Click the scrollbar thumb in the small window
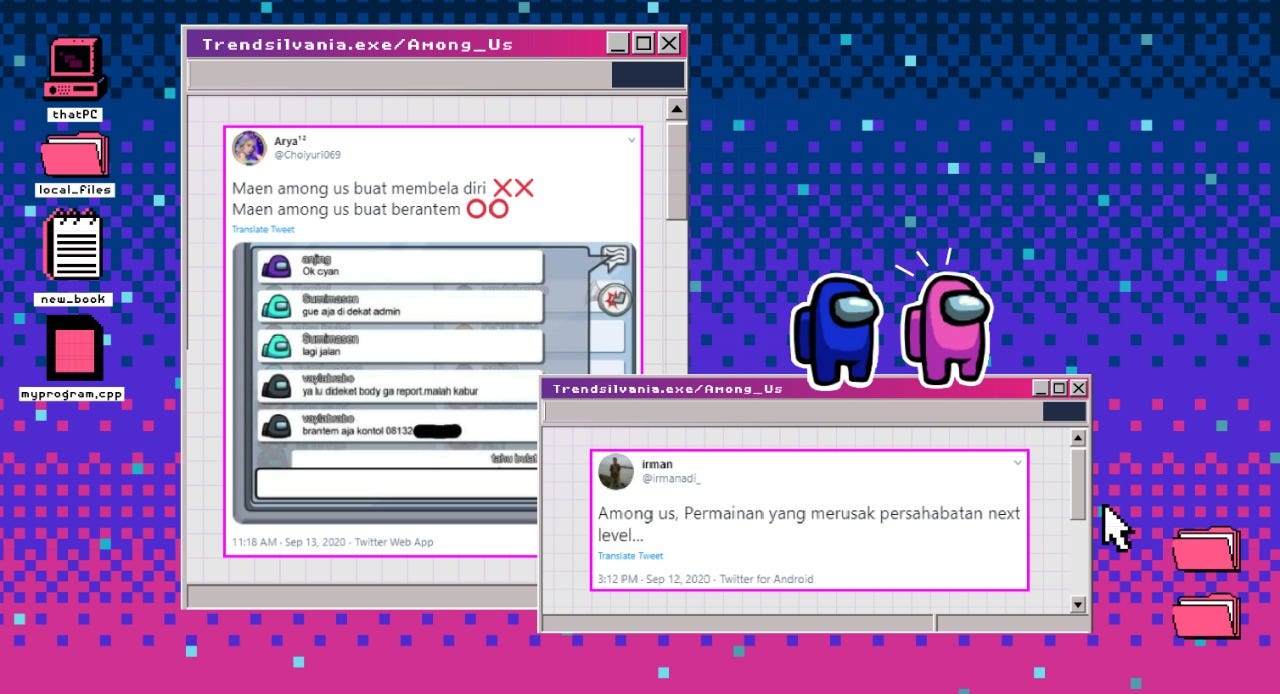The width and height of the screenshot is (1280, 694). pyautogui.click(x=1078, y=484)
